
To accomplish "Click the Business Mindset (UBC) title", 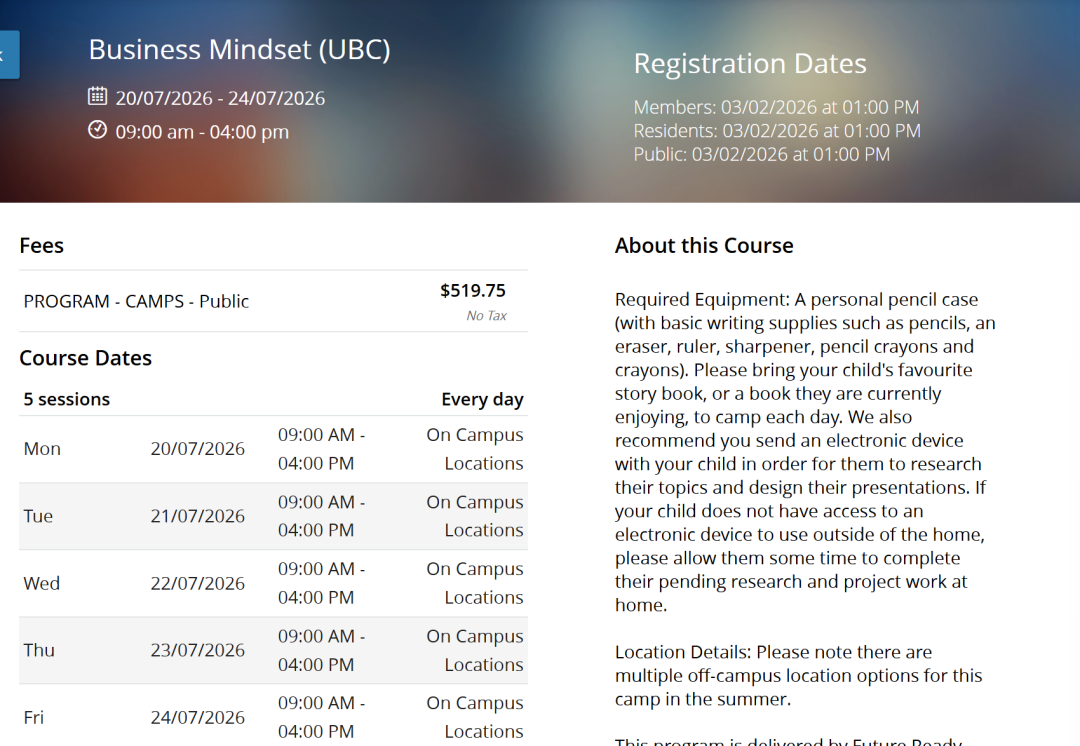I will coord(239,49).
